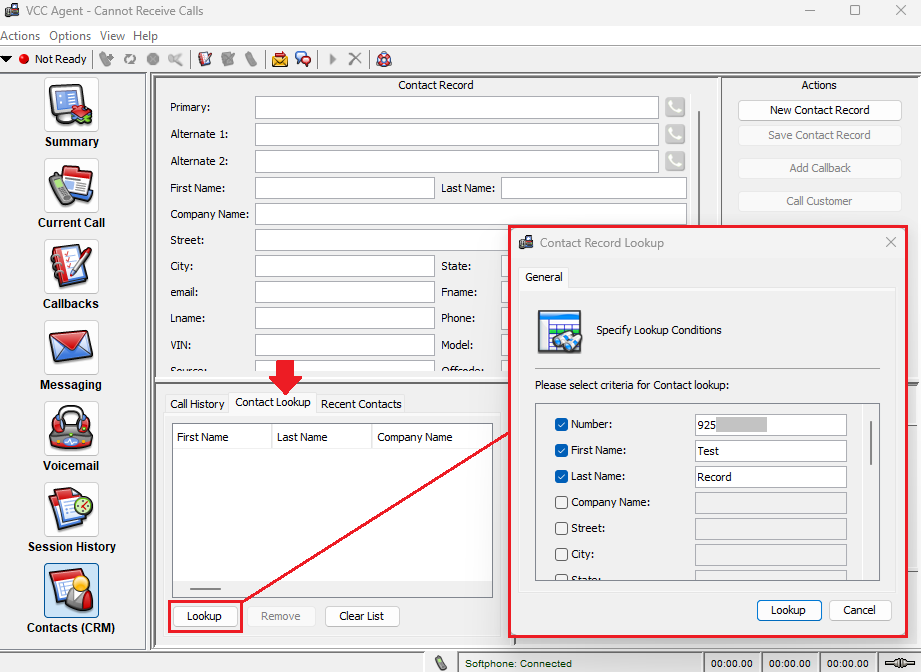Viewport: 921px width, 672px height.
Task: Click the grey stop circle toolbar icon
Action: click(x=153, y=59)
